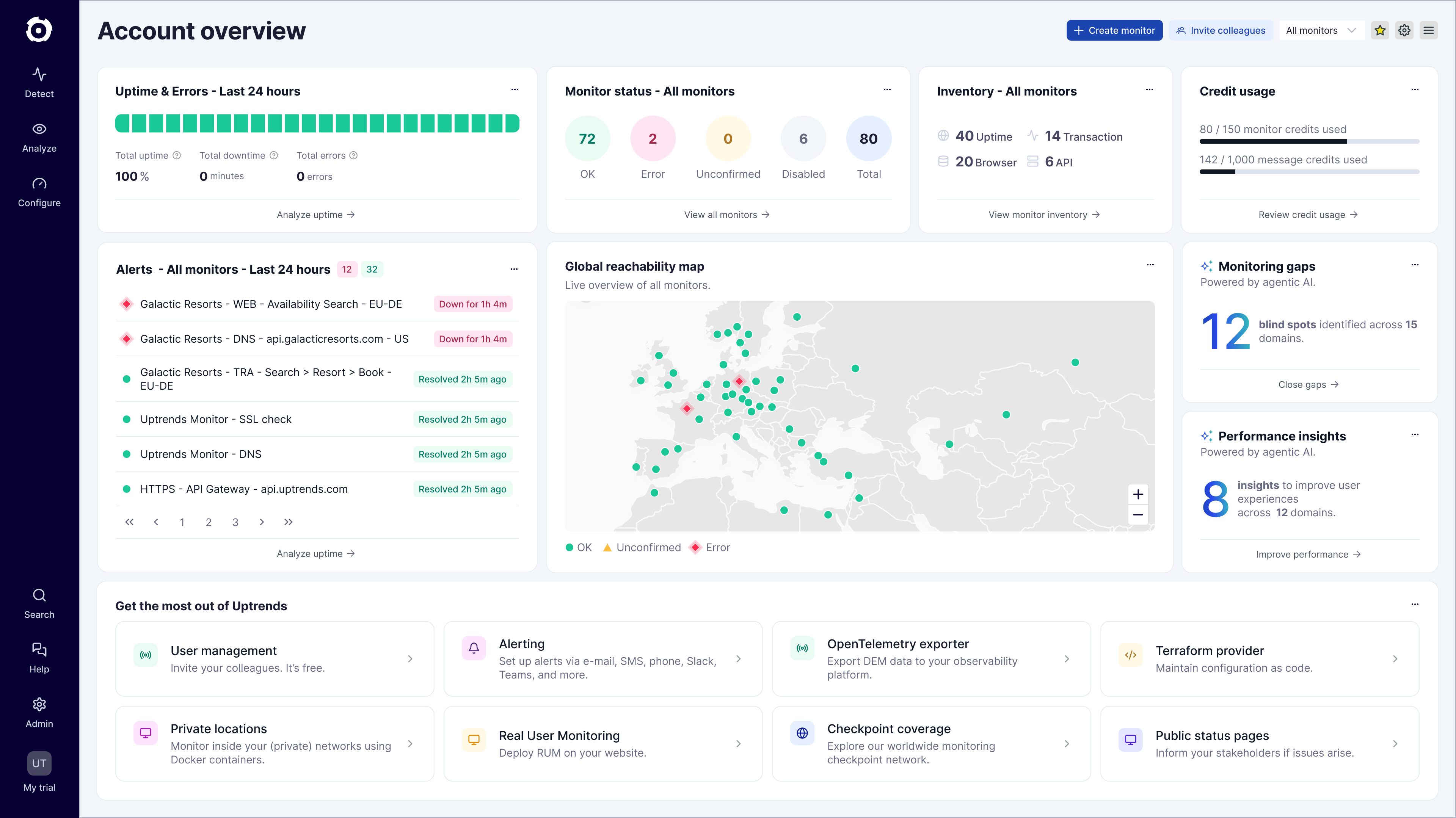
Task: Mark this dashboard as favorite with the star
Action: [1380, 30]
